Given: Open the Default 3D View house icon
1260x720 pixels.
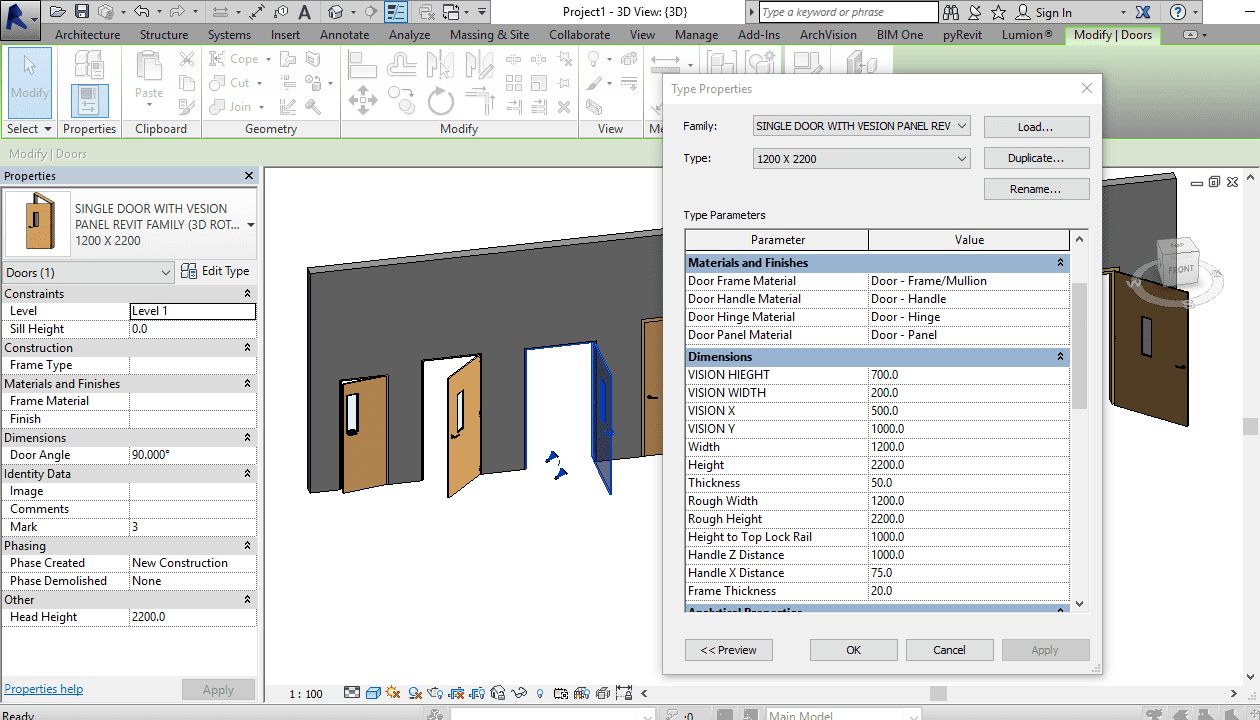Looking at the screenshot, I should click(x=336, y=12).
